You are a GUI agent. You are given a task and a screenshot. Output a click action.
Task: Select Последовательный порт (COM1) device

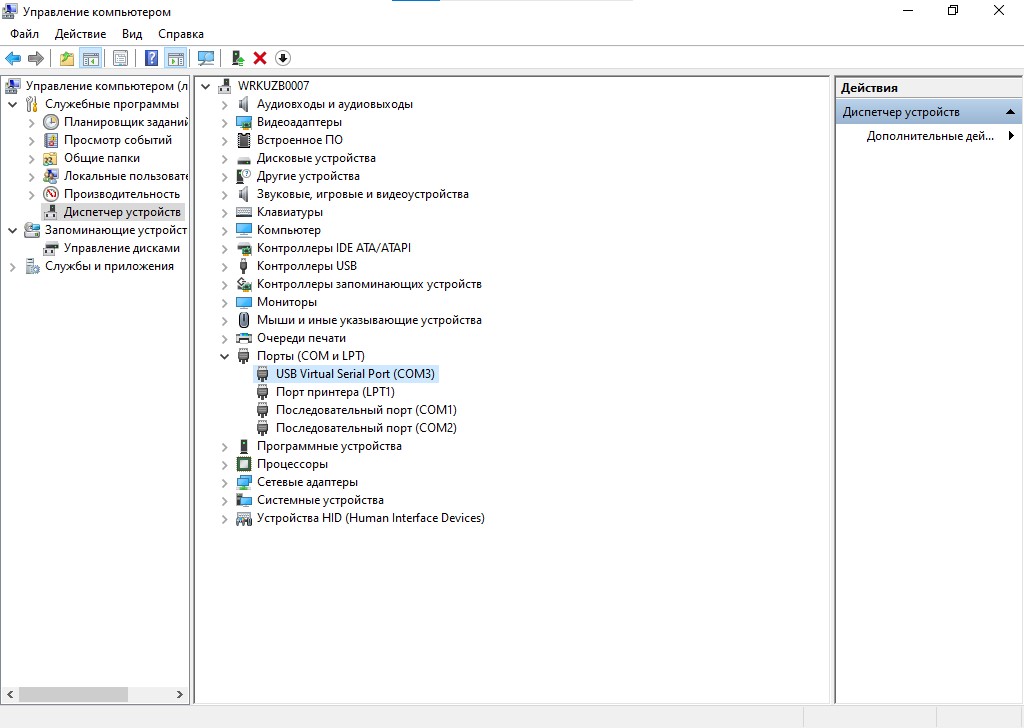coord(366,410)
